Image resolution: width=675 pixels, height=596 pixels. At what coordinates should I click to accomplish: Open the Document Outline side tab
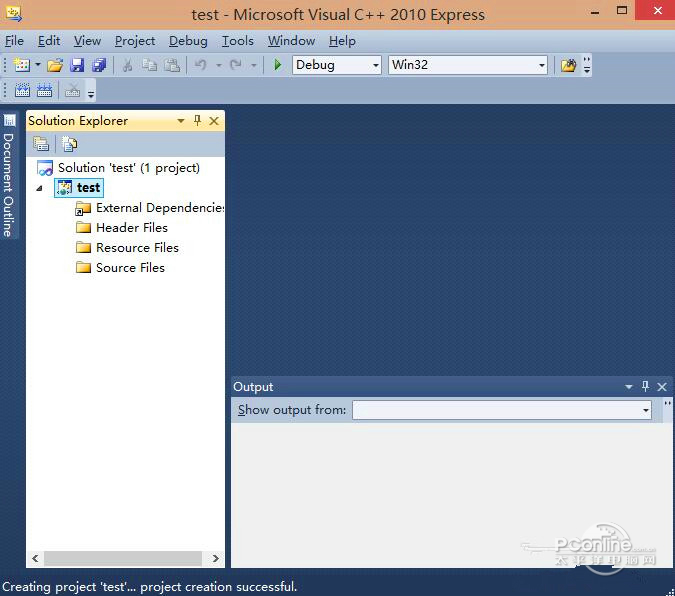tap(9, 175)
